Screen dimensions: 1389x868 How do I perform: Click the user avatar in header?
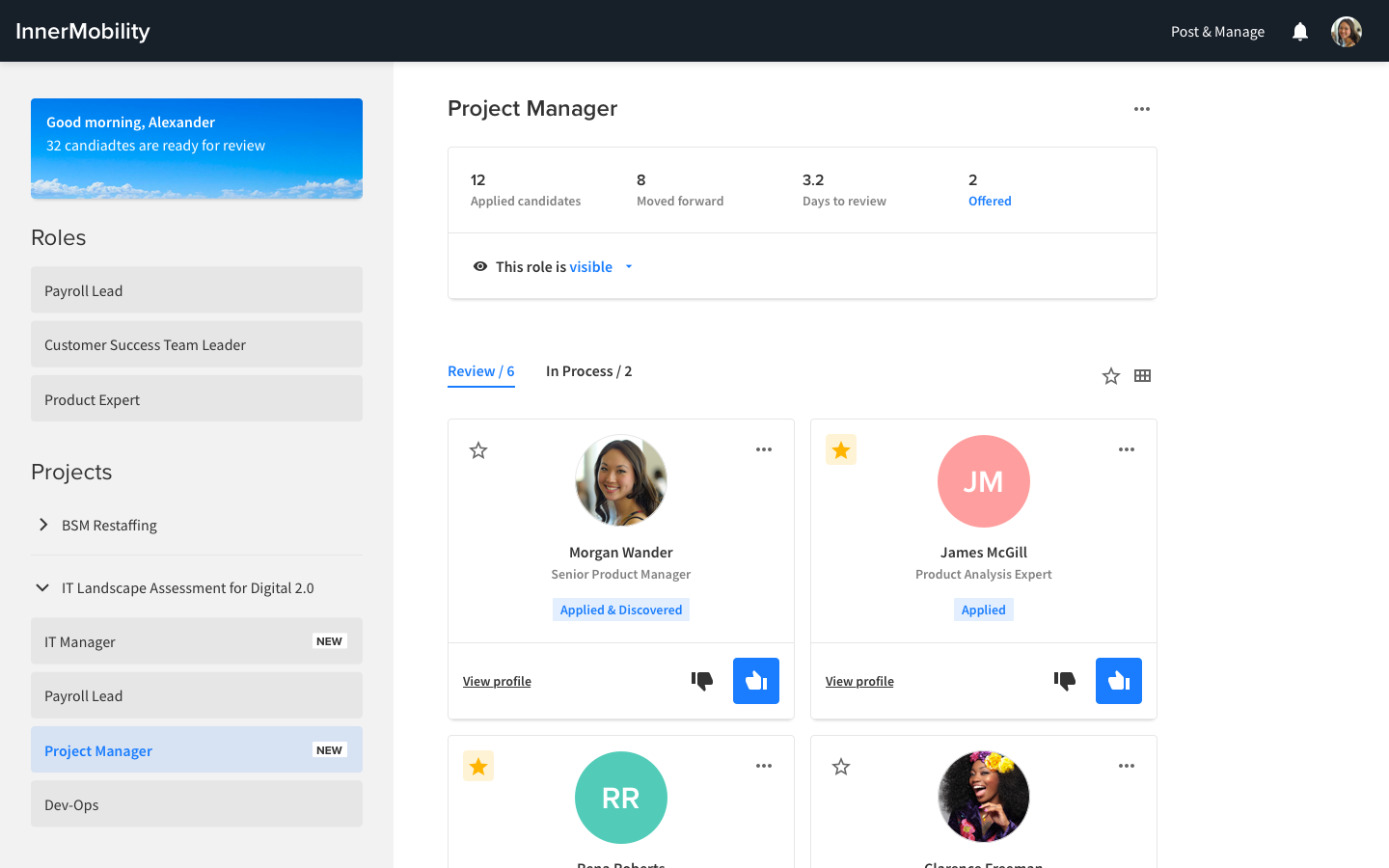point(1346,32)
